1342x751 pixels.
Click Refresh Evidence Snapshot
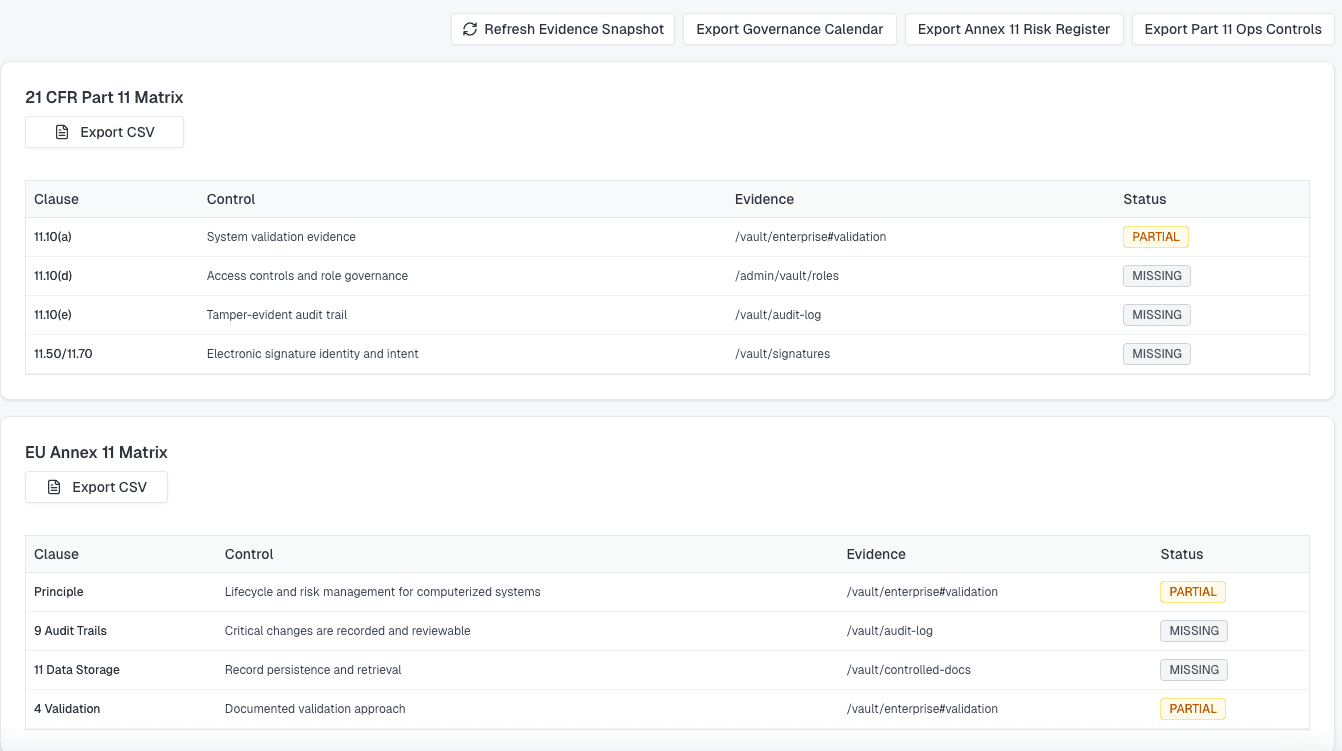coord(562,29)
